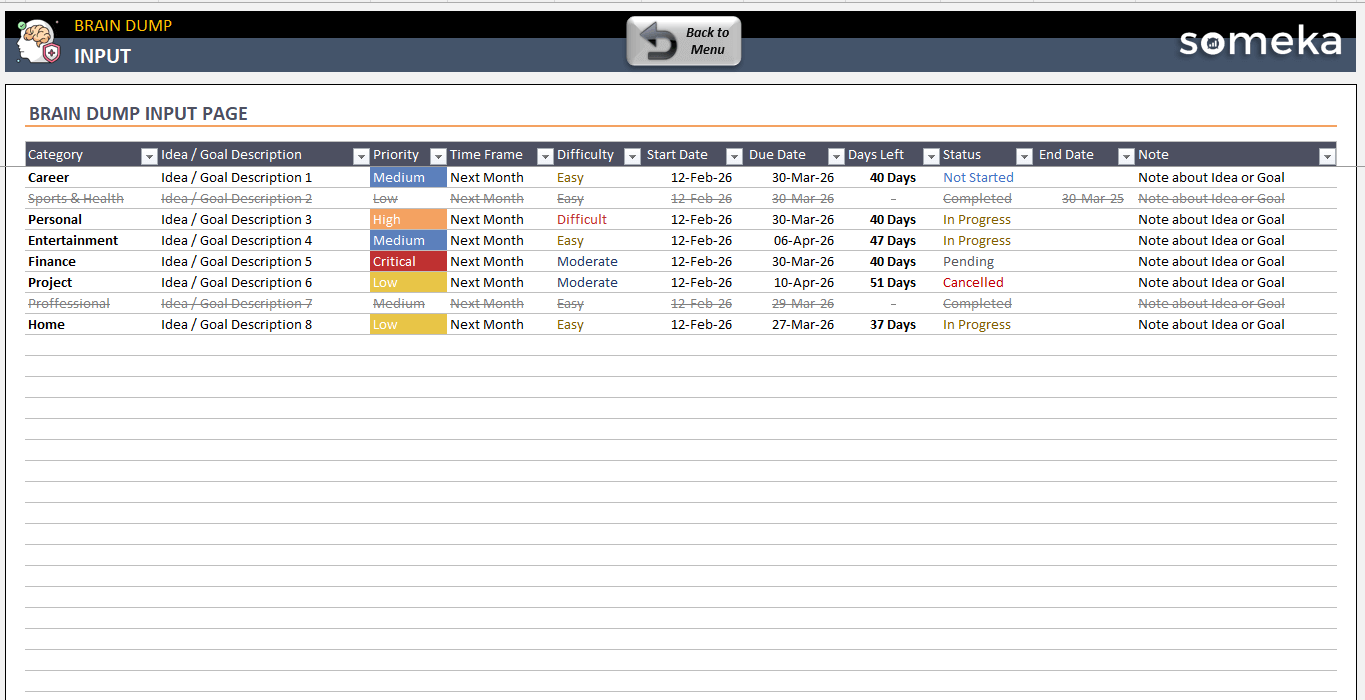The width and height of the screenshot is (1365, 700).
Task: Click the Cancelled status cell
Action: coord(973,283)
